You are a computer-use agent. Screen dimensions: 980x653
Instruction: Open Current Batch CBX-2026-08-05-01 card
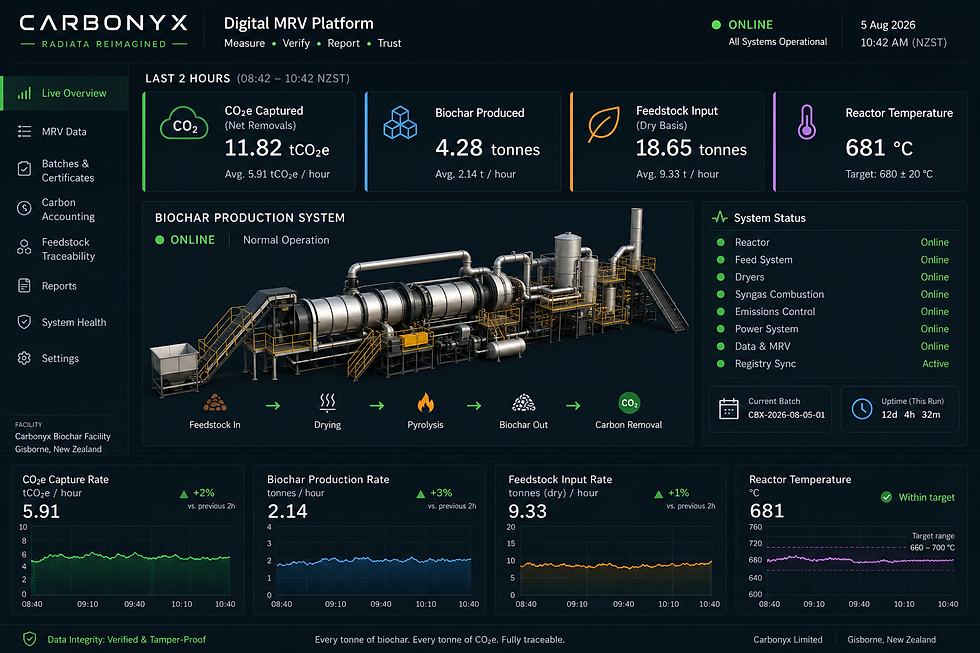[770, 409]
